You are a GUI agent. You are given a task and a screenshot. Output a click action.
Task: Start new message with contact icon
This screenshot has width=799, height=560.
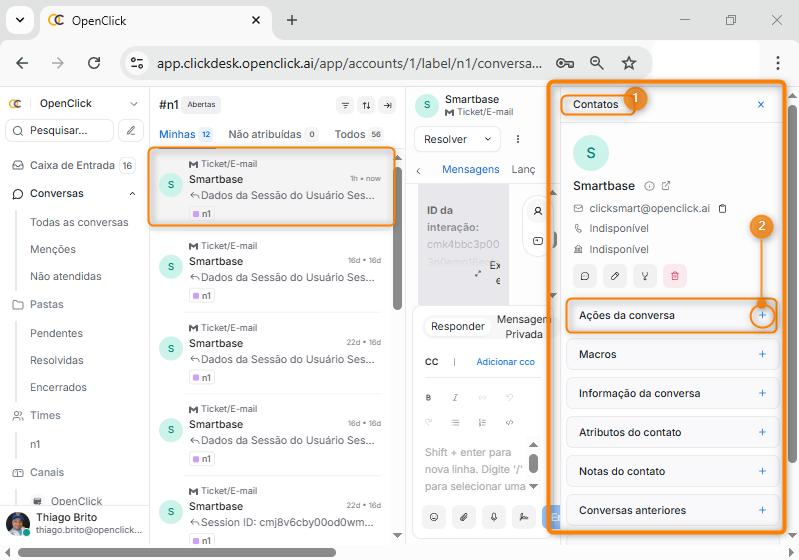(x=587, y=276)
